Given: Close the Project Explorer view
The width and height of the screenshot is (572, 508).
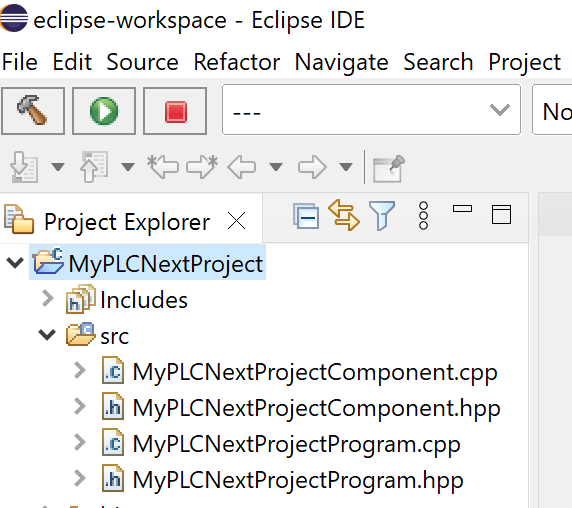Looking at the screenshot, I should pyautogui.click(x=236, y=221).
